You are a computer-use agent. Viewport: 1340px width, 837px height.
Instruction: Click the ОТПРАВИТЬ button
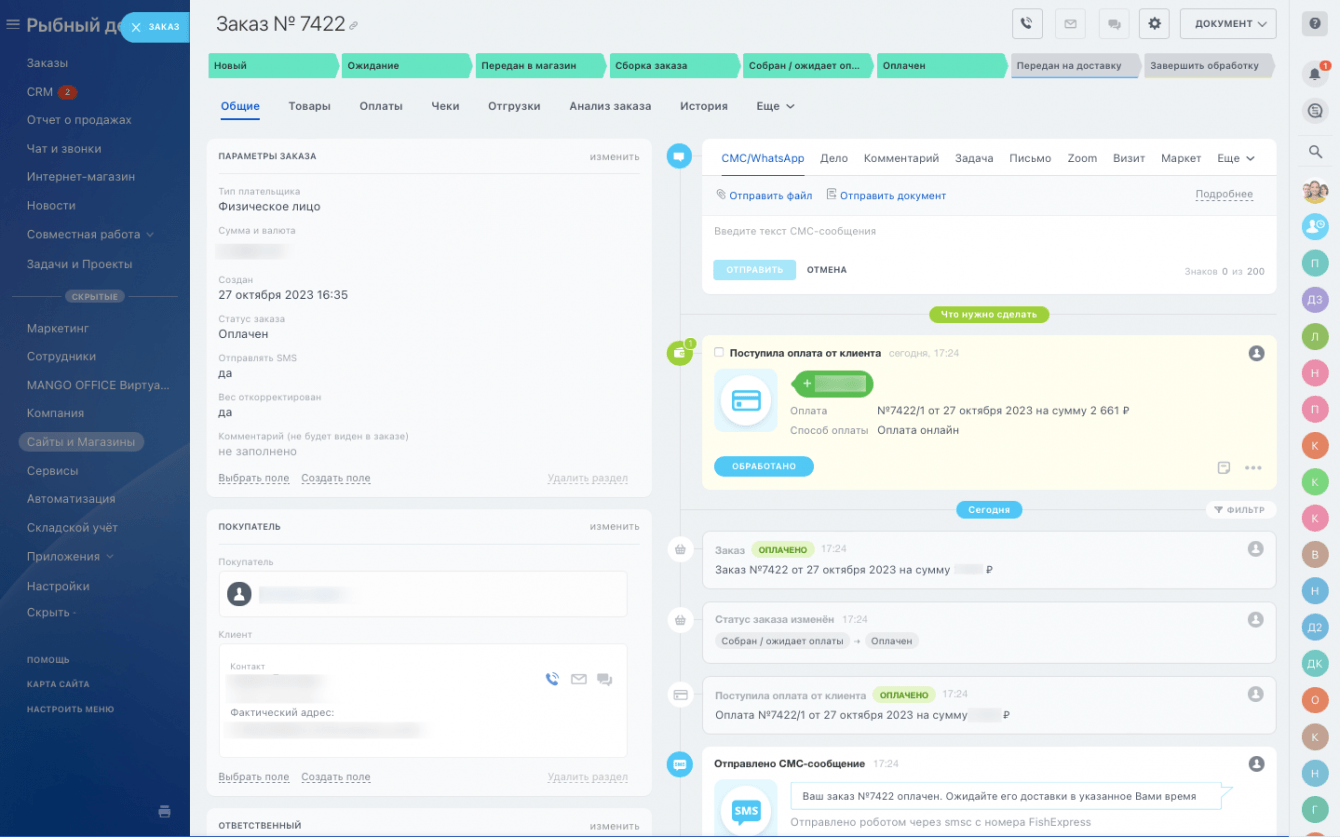click(754, 270)
